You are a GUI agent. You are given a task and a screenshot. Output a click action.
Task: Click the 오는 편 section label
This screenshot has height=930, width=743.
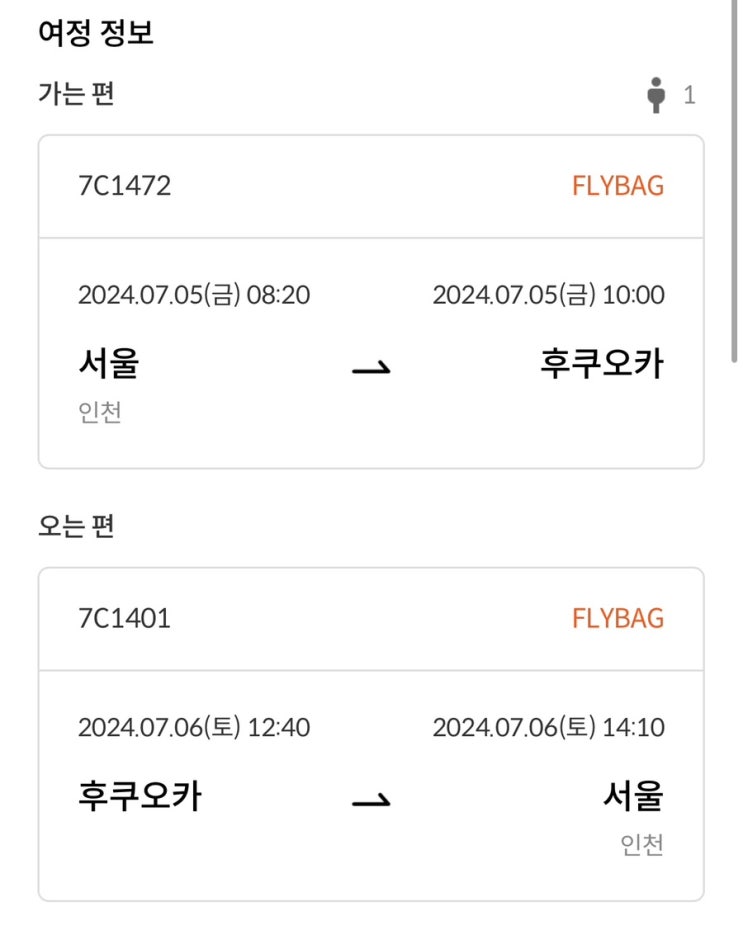click(76, 527)
